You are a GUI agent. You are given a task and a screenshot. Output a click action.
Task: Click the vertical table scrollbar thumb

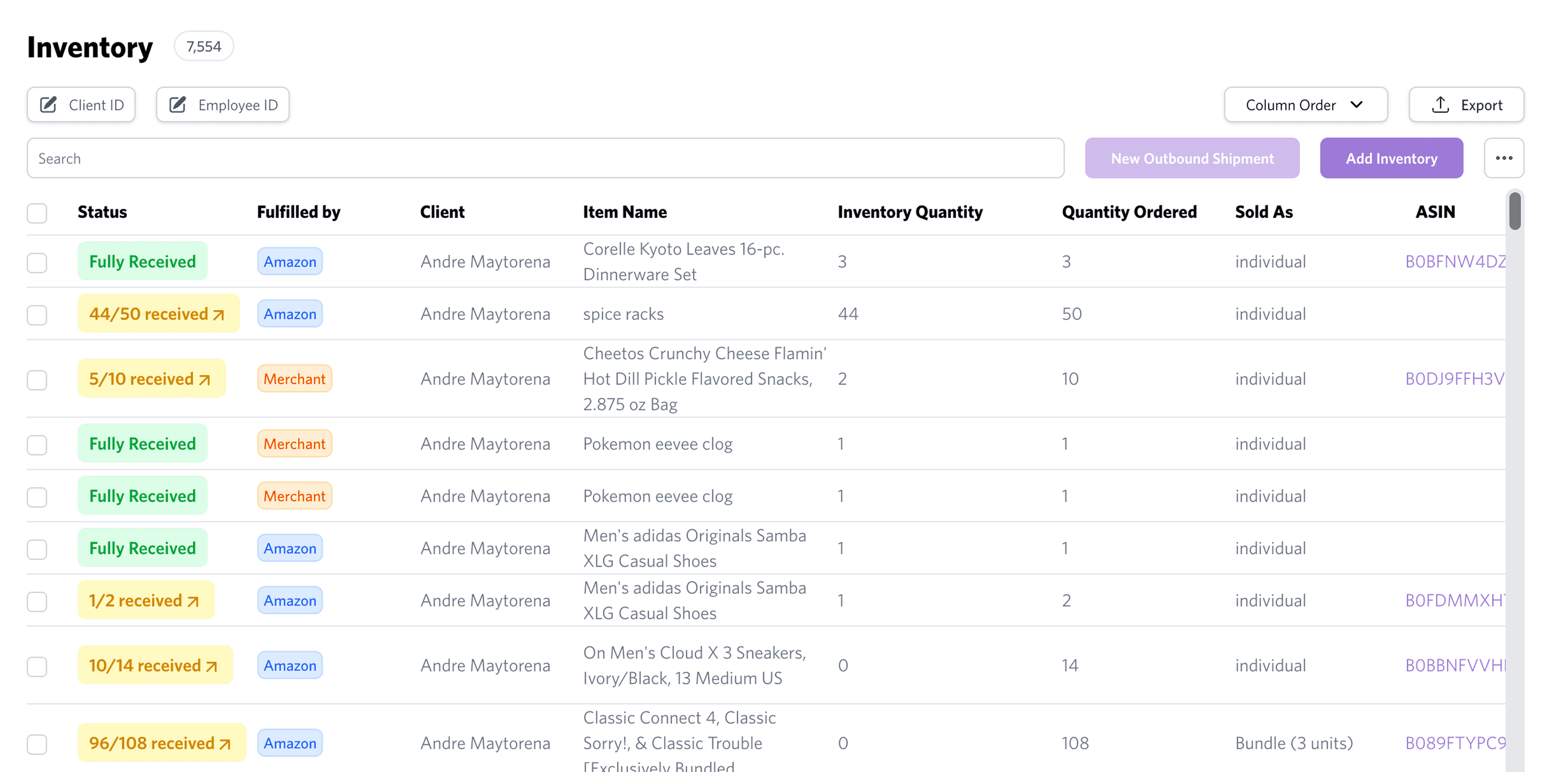click(x=1515, y=211)
